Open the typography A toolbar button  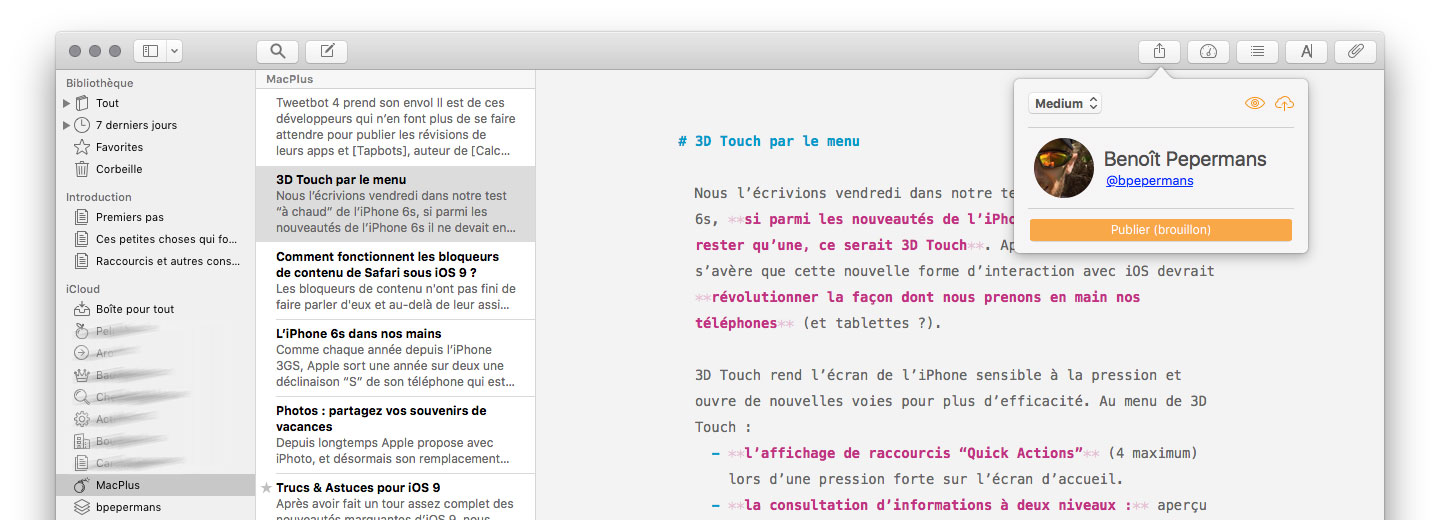coord(1306,51)
